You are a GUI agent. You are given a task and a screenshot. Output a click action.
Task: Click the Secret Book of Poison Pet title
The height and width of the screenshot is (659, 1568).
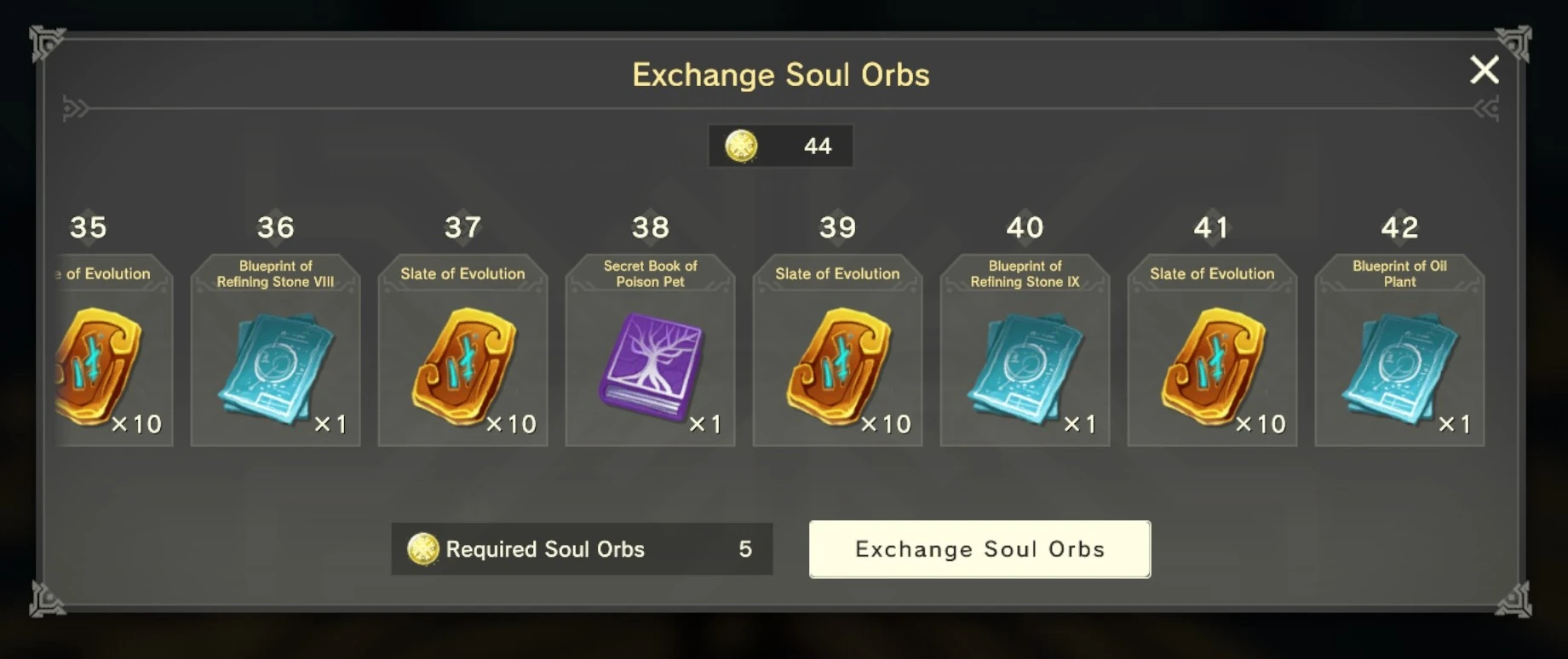point(651,273)
